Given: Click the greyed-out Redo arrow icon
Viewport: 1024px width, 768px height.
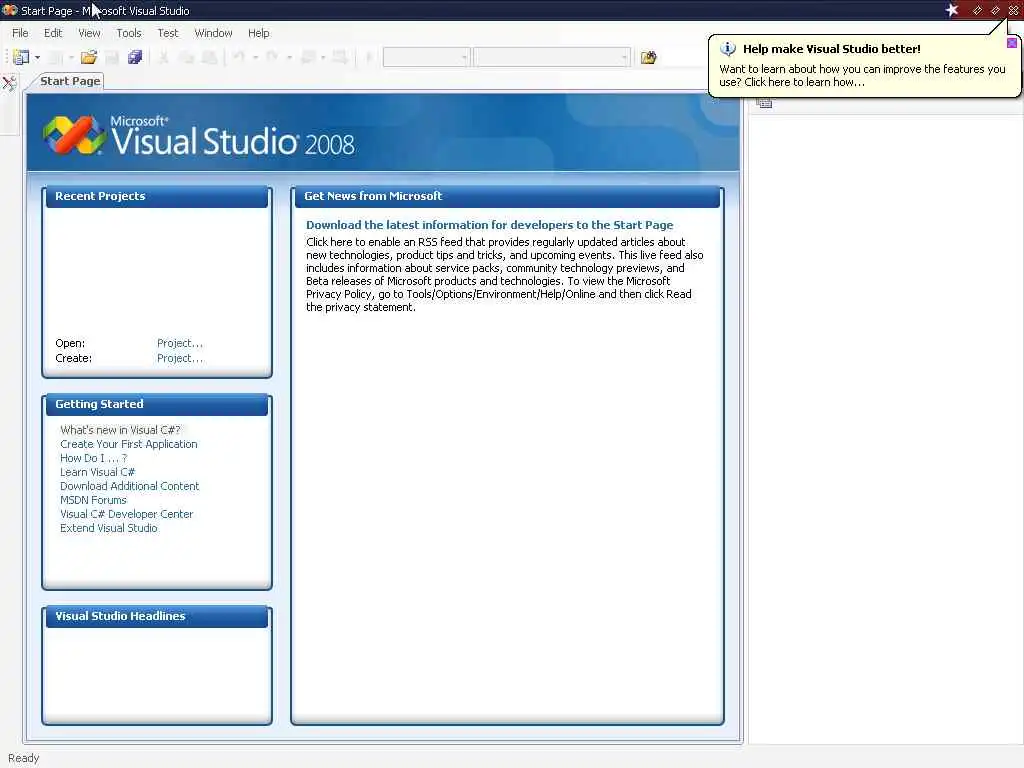Looking at the screenshot, I should tap(272, 57).
